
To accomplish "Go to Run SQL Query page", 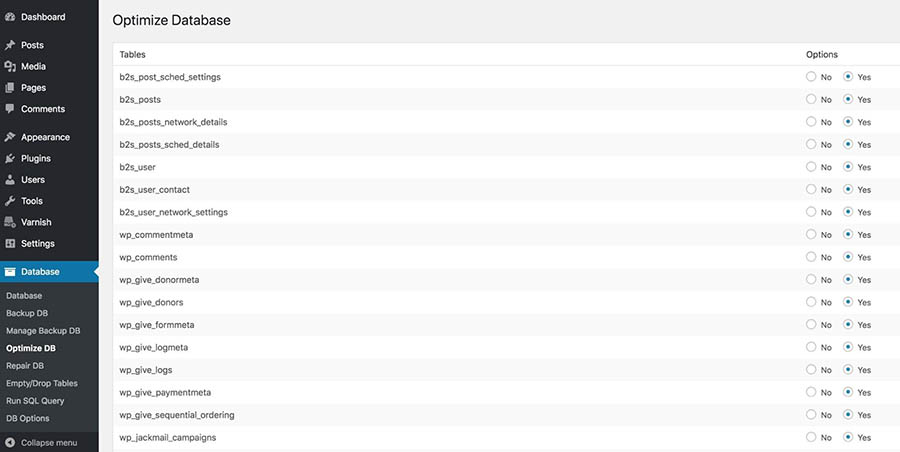I will (x=35, y=401).
